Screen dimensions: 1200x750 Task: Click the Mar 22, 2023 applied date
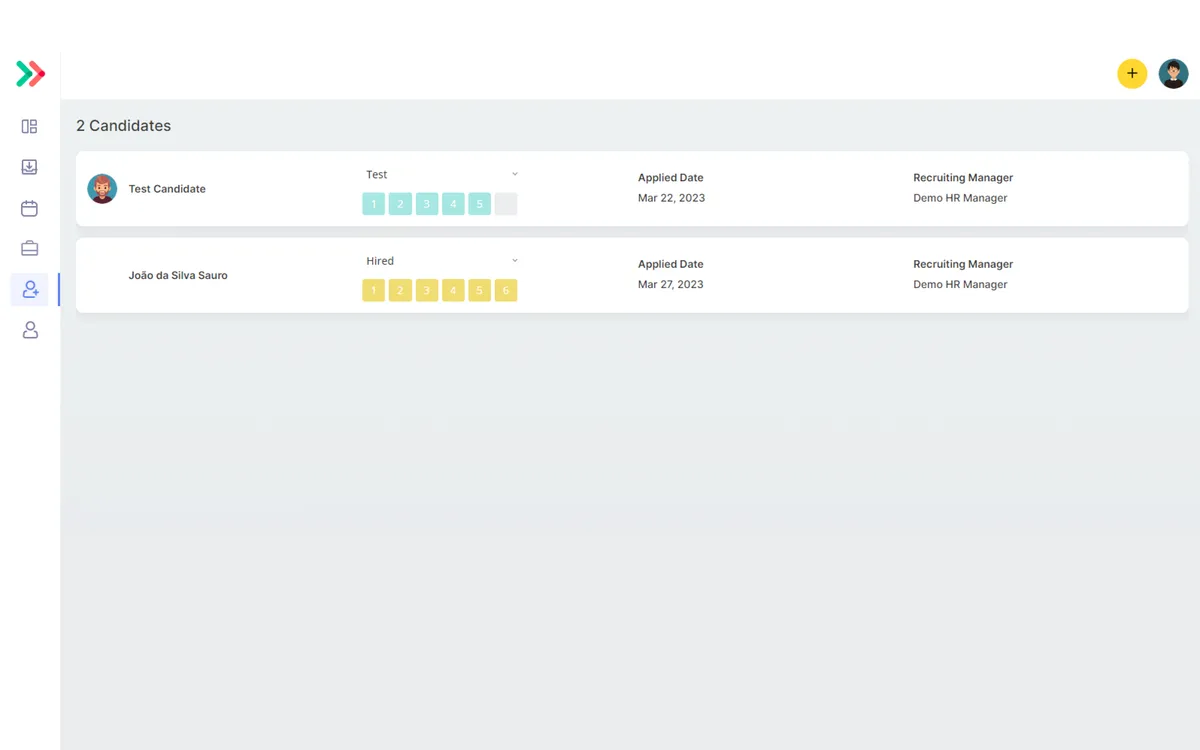[x=671, y=198]
